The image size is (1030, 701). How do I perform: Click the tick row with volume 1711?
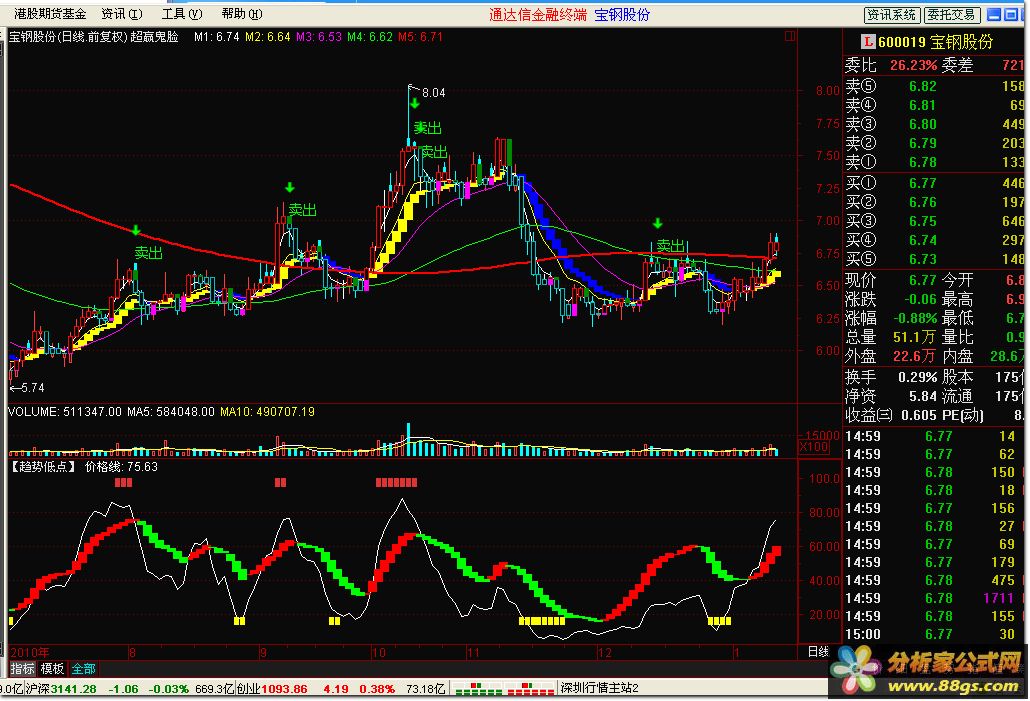pyautogui.click(x=934, y=598)
